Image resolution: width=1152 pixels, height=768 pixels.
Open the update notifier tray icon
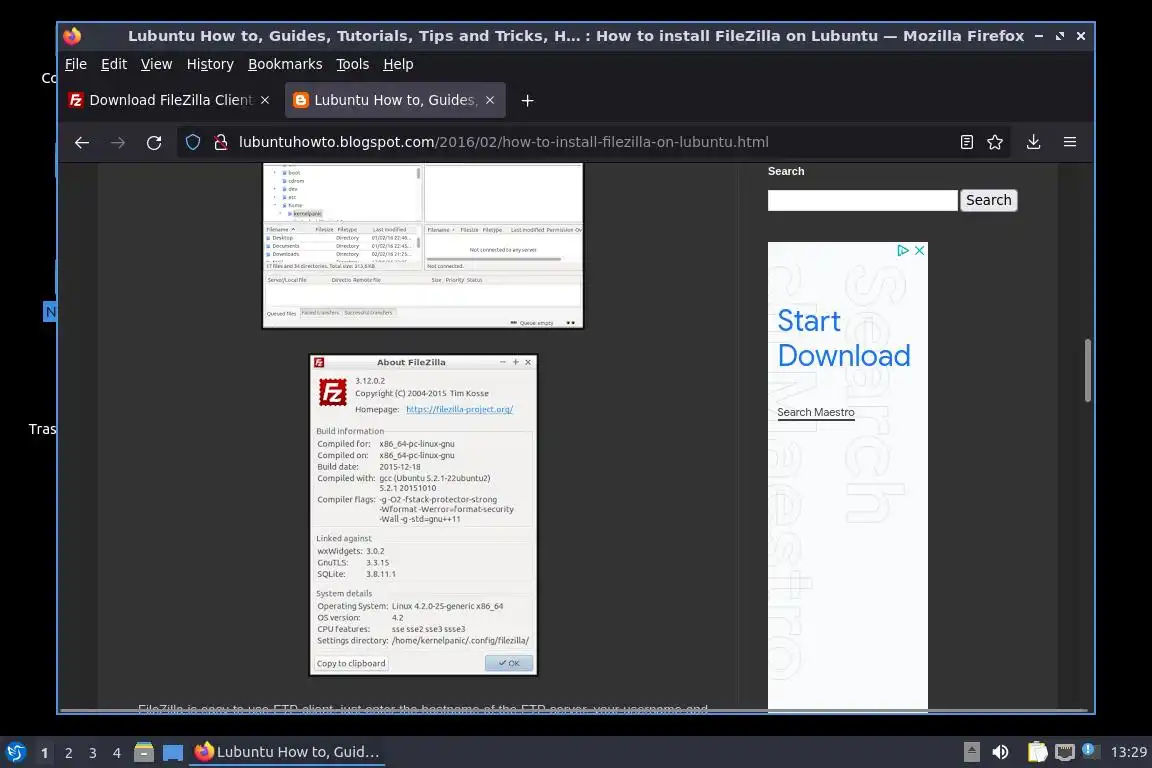click(x=1091, y=751)
